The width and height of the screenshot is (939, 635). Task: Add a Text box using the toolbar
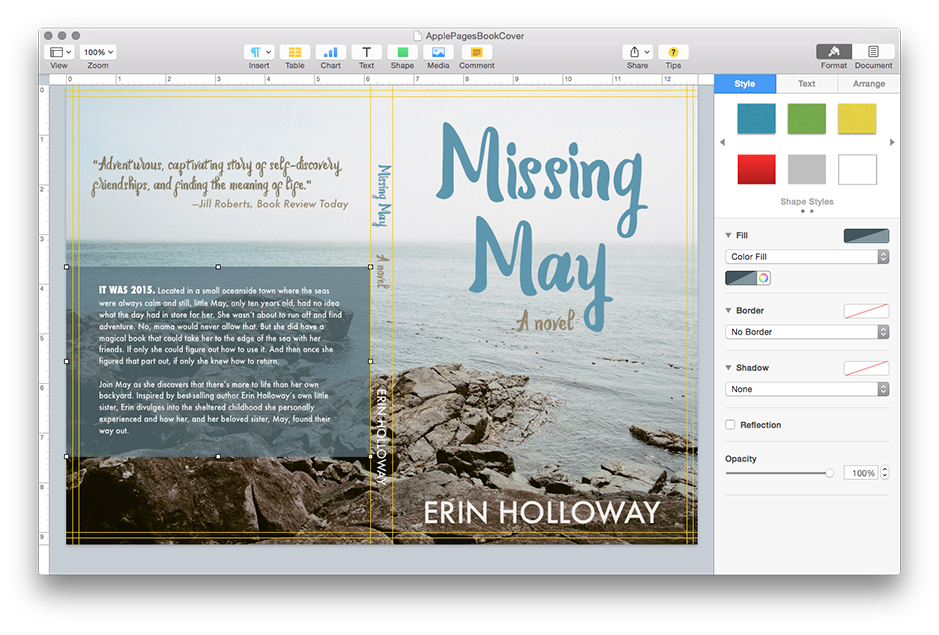point(366,52)
